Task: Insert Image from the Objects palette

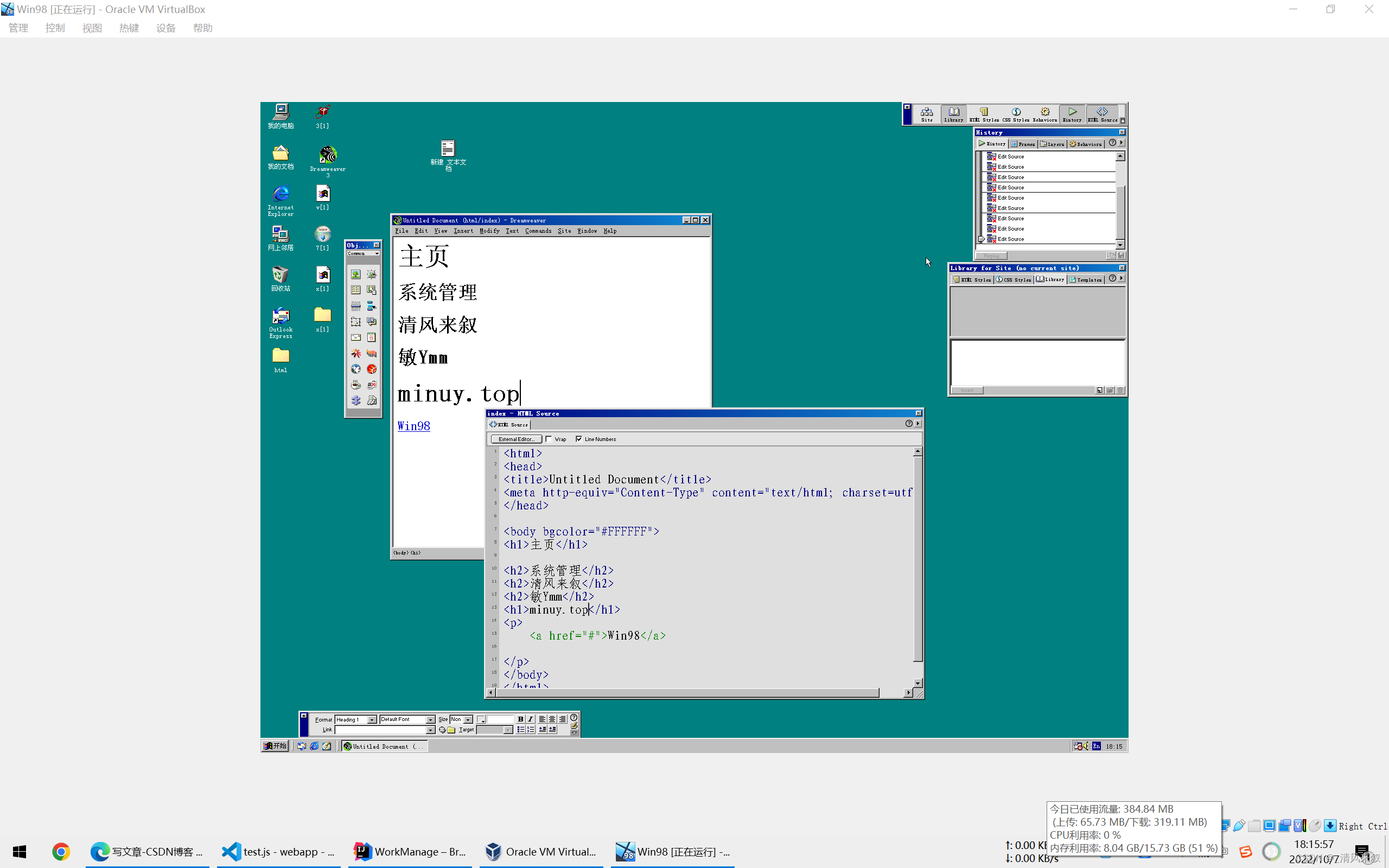Action: (x=356, y=275)
